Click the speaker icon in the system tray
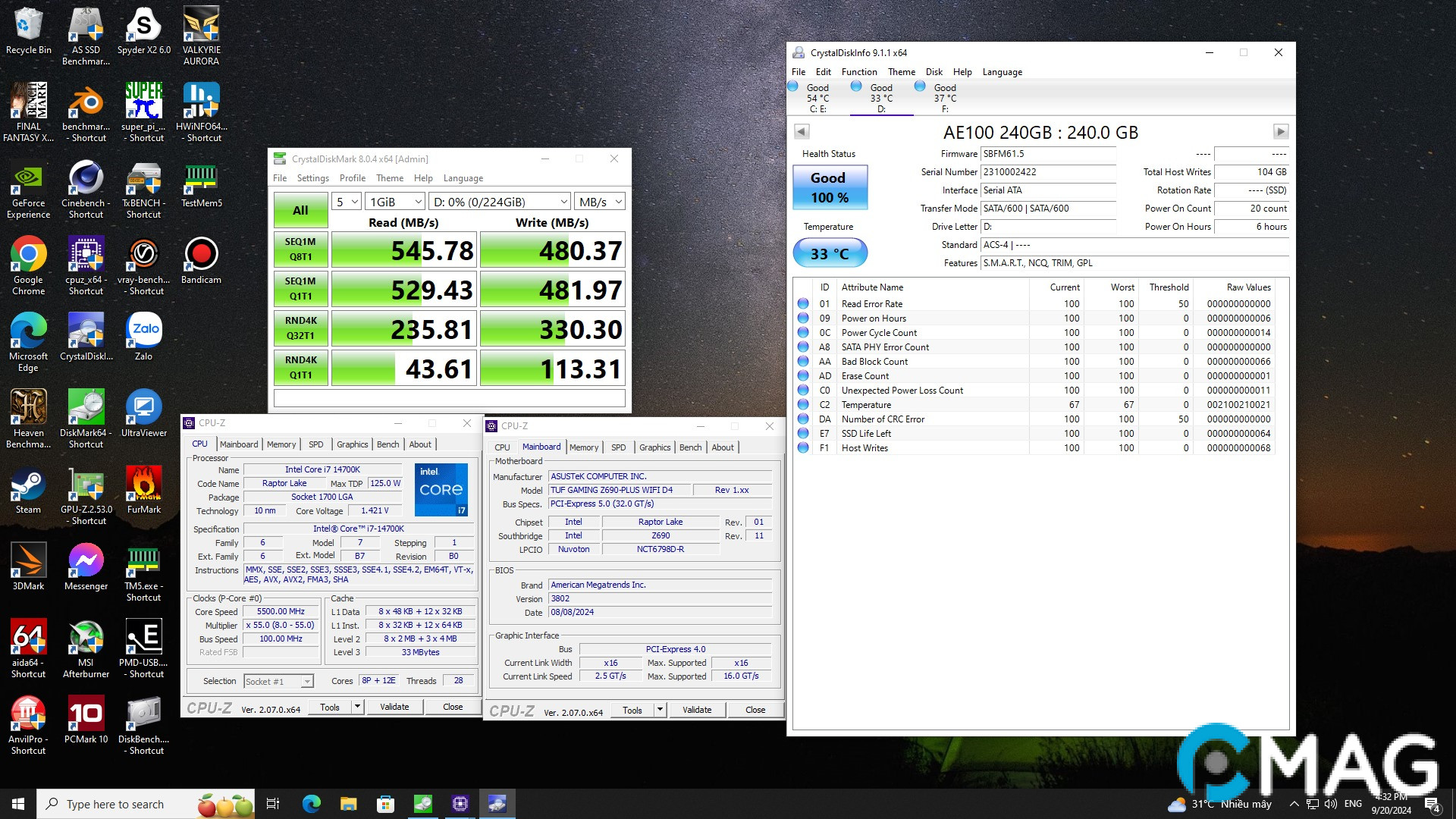This screenshot has width=1456, height=819. click(x=1330, y=804)
